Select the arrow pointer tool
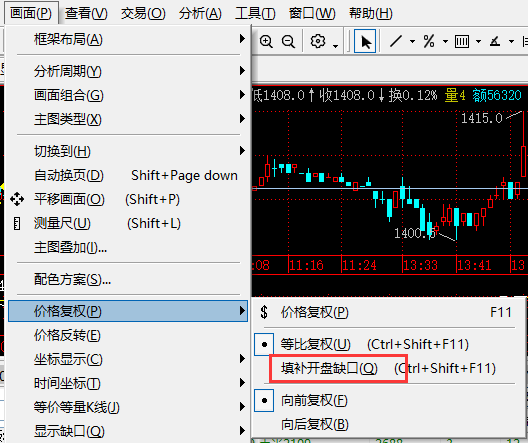528x443 pixels. pyautogui.click(x=365, y=41)
